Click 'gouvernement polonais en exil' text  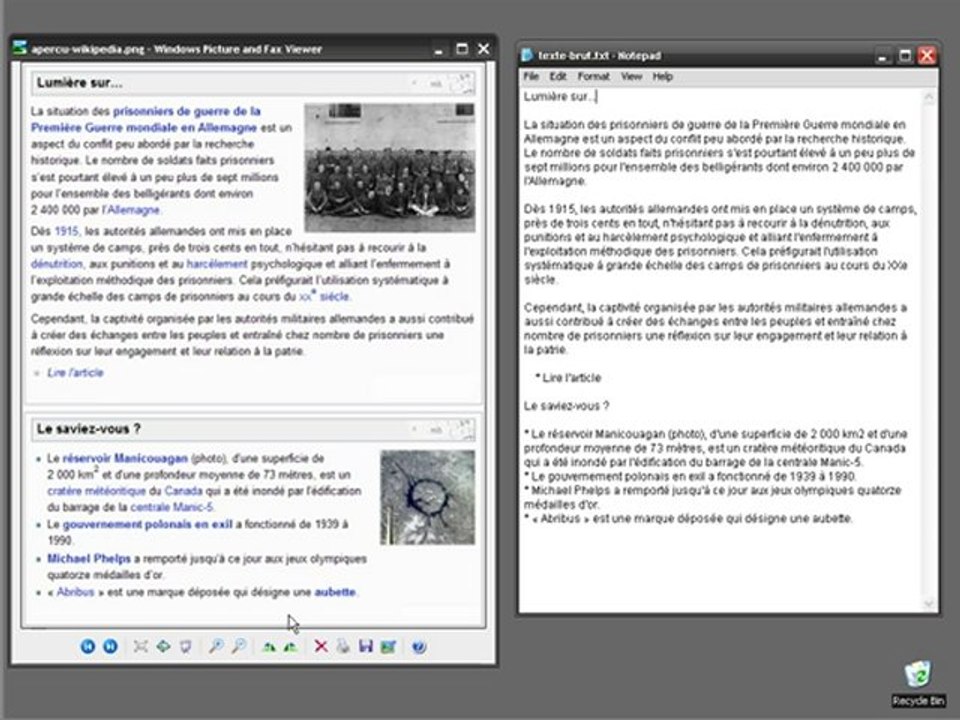click(148, 524)
